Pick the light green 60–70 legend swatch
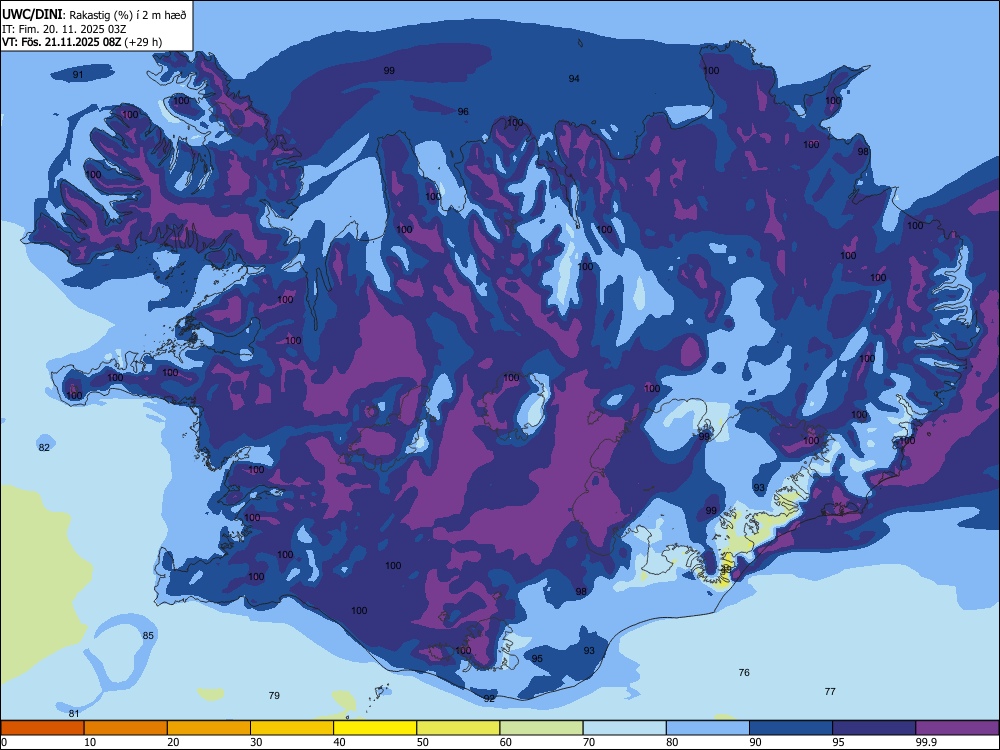Screen dimensions: 1000x750 pyautogui.click(x=541, y=728)
